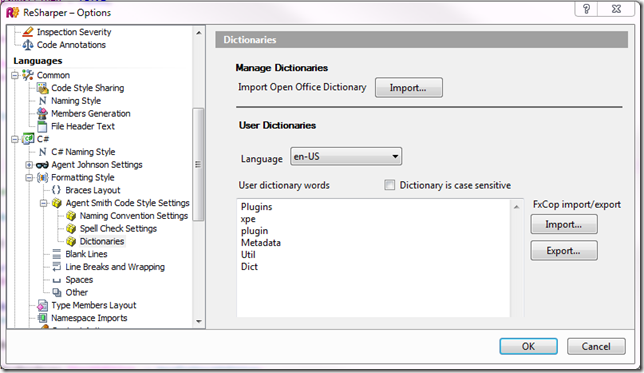Toggle Dictionary is case sensitive checkbox
Screen dimensions: 644x373
[389, 185]
